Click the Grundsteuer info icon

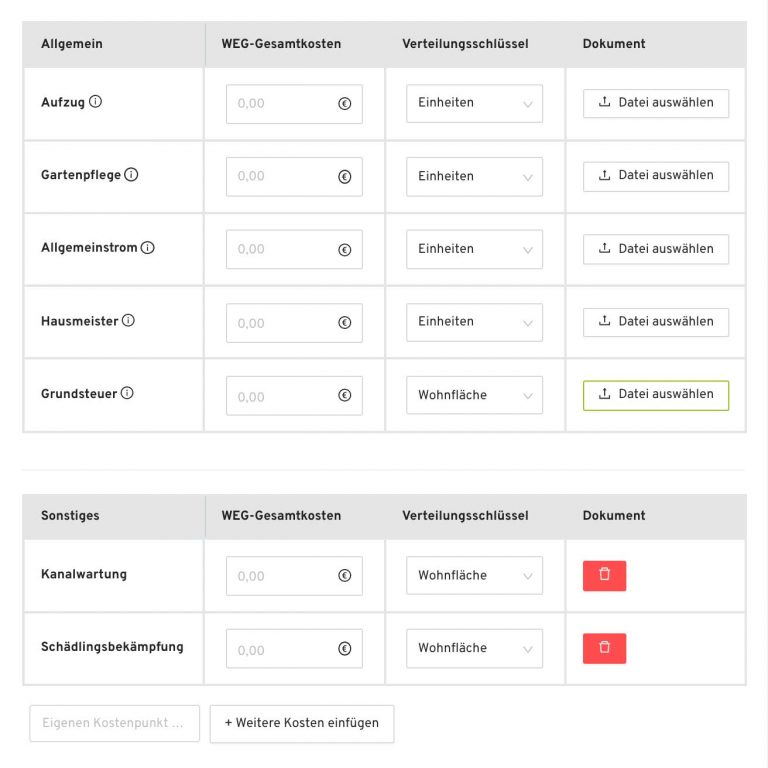(x=127, y=394)
